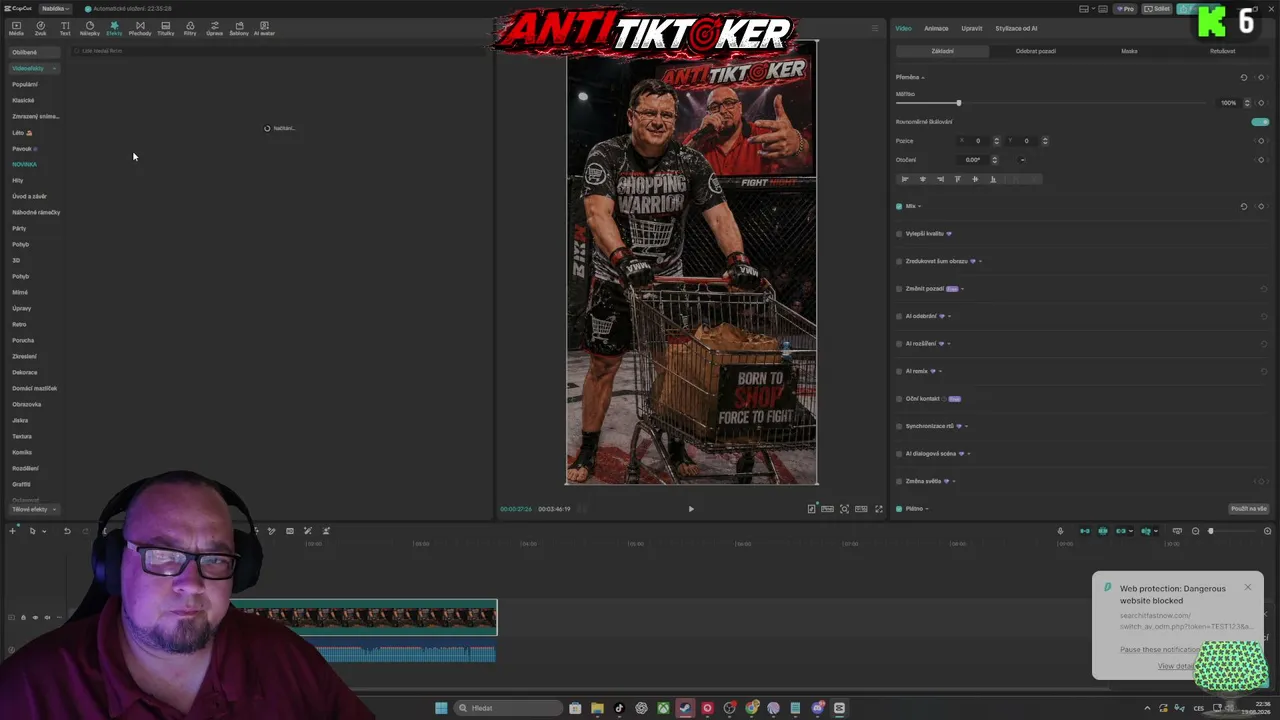Click the Sdílet share button
The width and height of the screenshot is (1280, 720).
coord(1158,9)
